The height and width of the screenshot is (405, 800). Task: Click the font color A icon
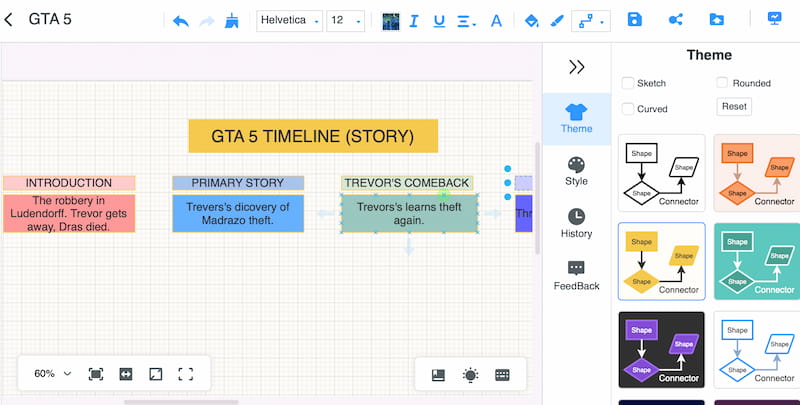click(x=496, y=21)
